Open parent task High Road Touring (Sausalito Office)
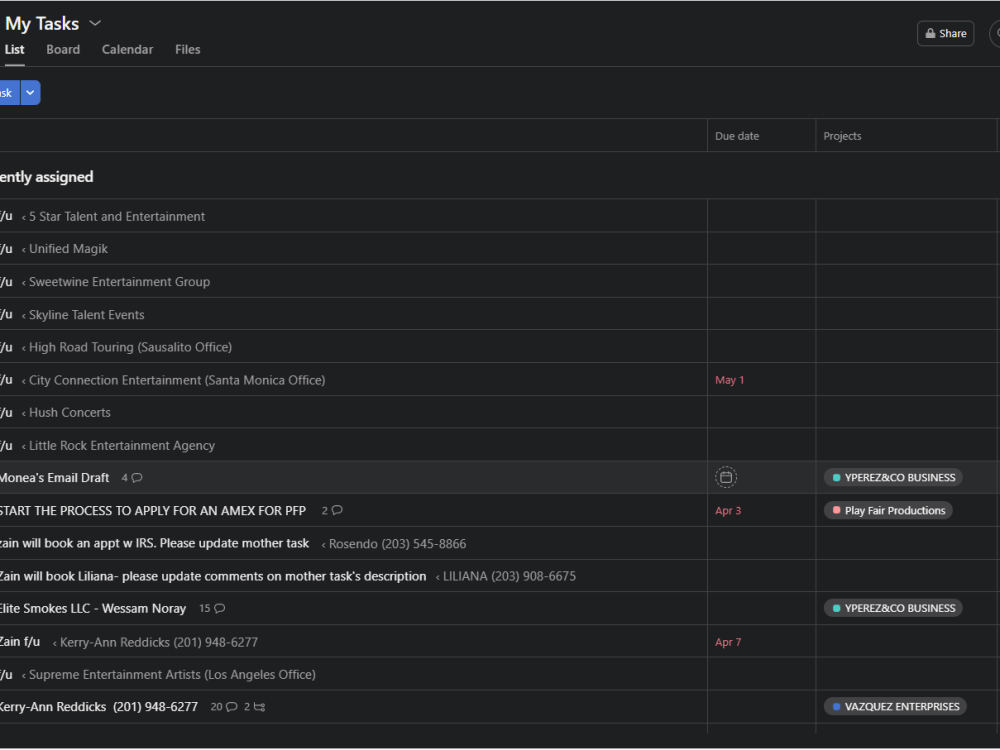 tap(130, 347)
